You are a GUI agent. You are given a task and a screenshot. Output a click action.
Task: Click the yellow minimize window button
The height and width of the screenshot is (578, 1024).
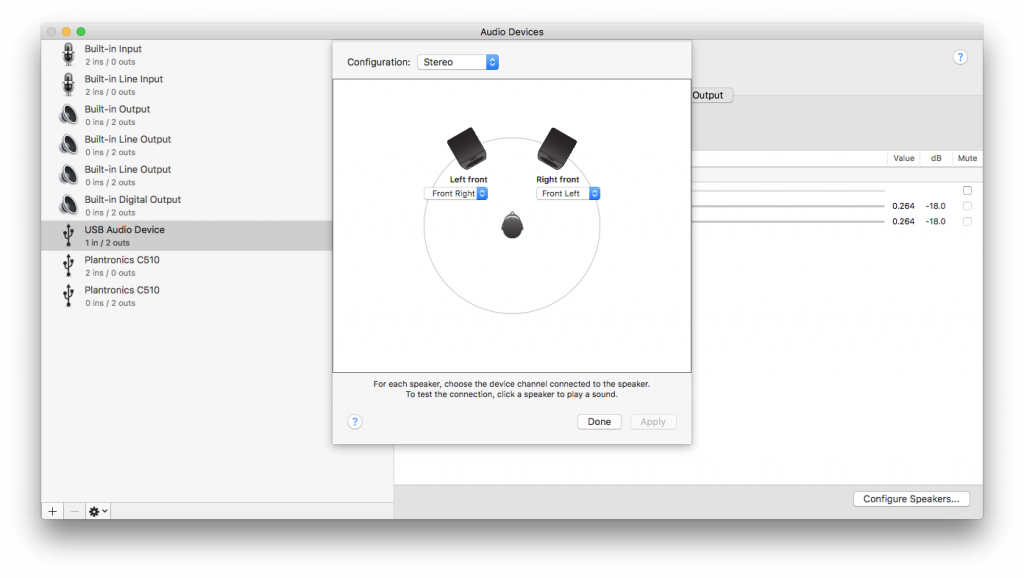[66, 31]
